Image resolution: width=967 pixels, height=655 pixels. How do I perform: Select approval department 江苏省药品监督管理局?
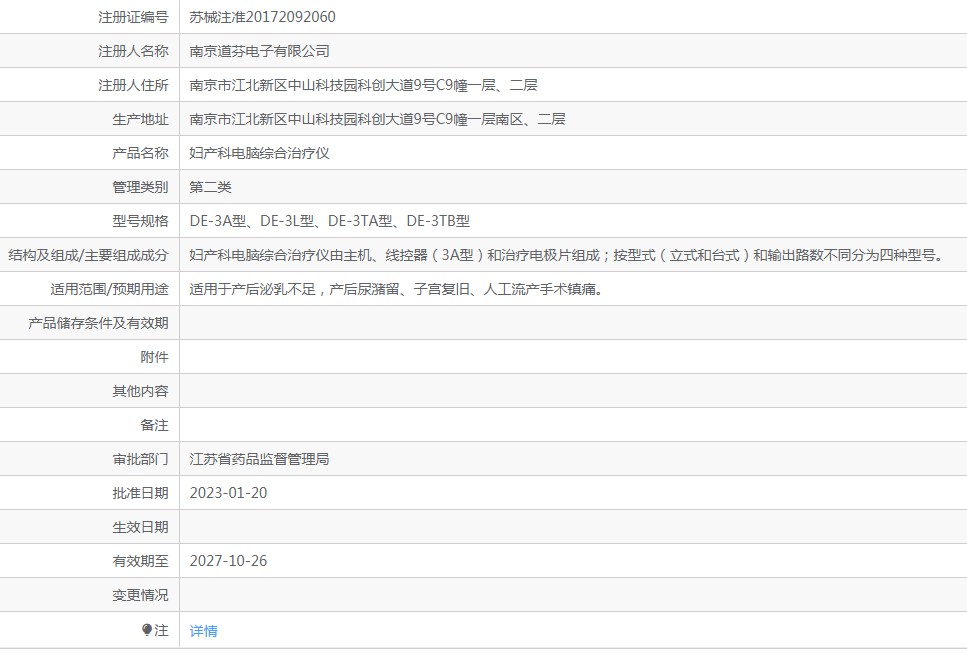260,459
